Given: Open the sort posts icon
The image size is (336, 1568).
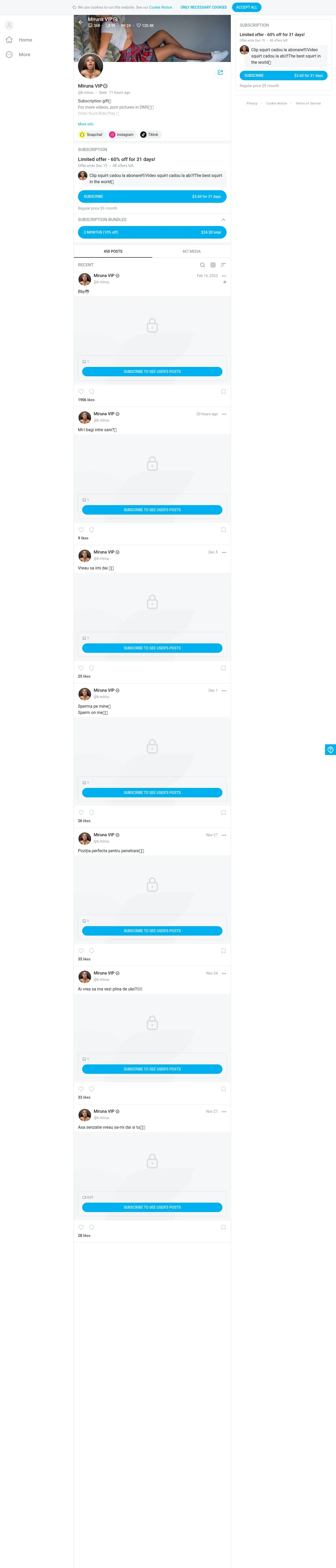Looking at the screenshot, I should click(223, 265).
